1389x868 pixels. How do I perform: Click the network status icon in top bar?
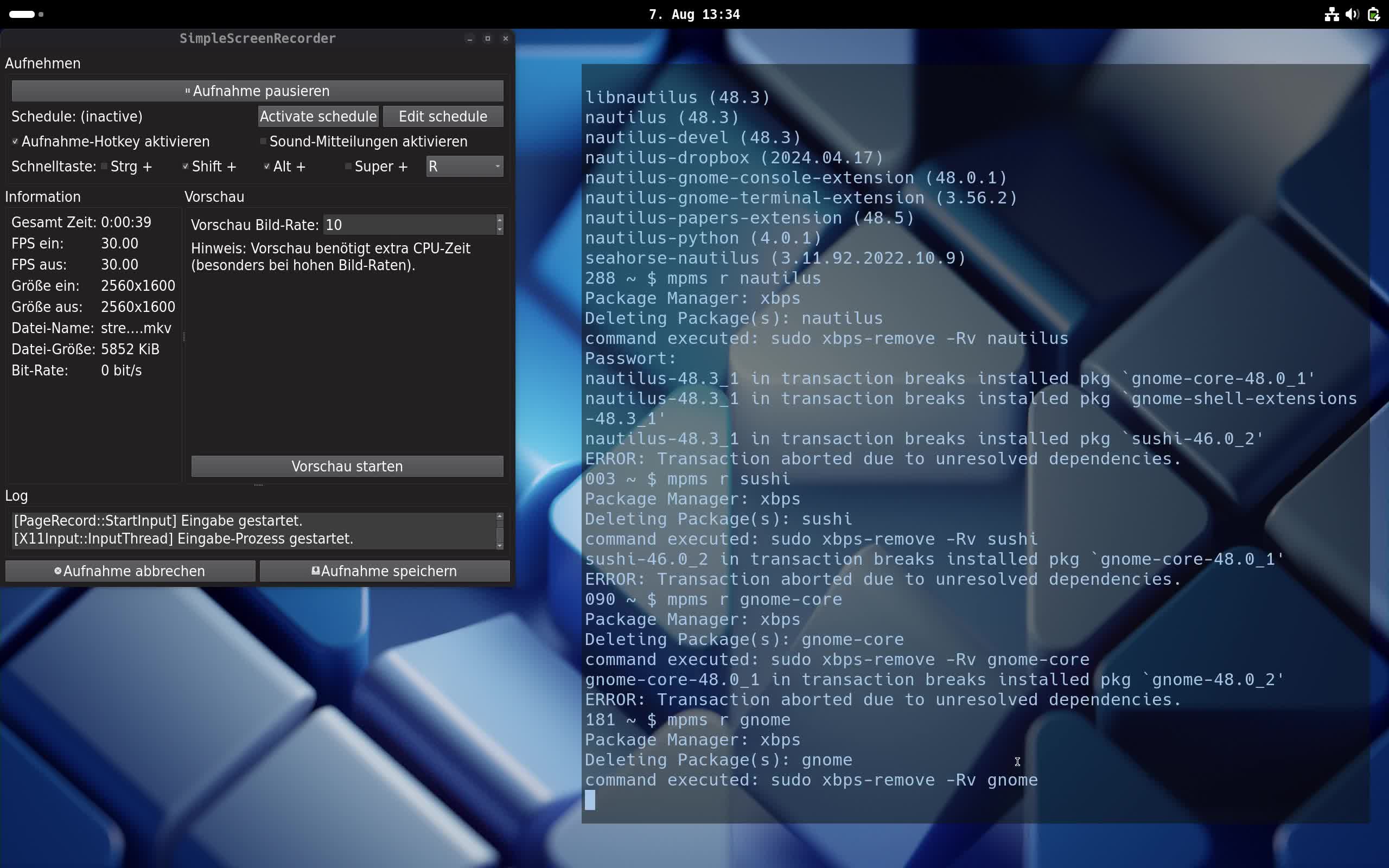coord(1331,14)
